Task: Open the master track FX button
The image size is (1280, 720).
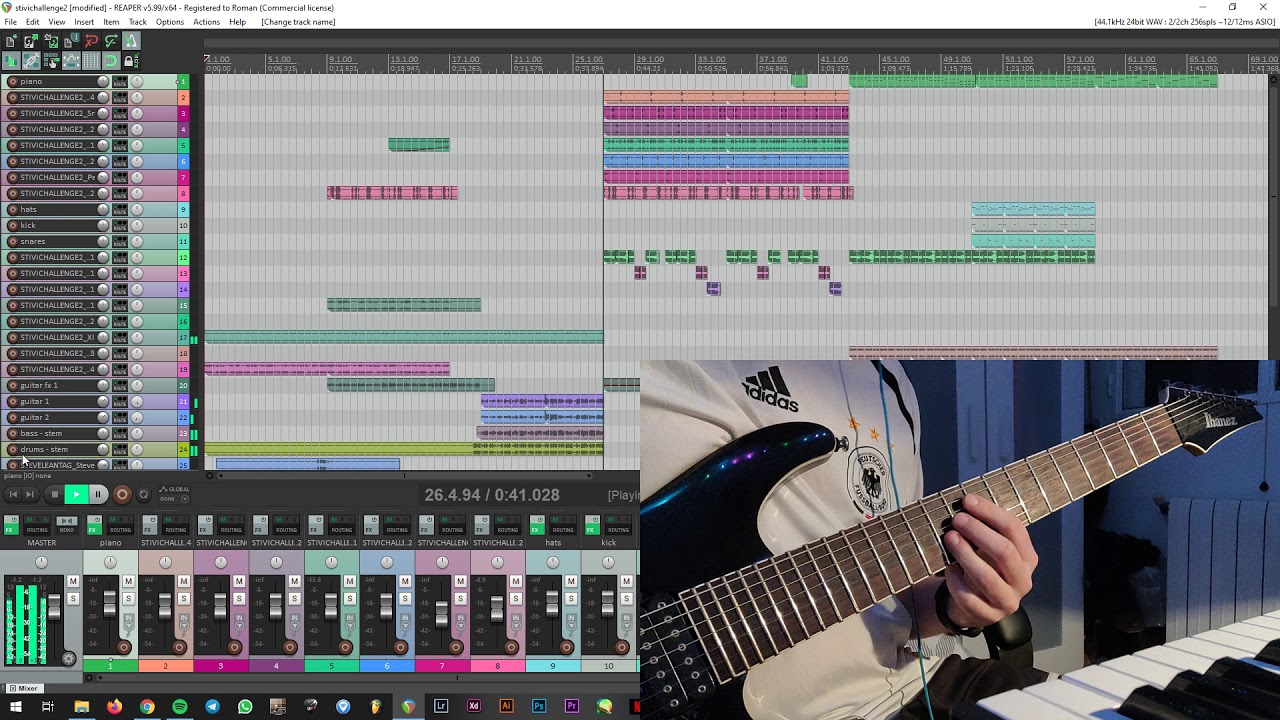Action: coord(11,524)
